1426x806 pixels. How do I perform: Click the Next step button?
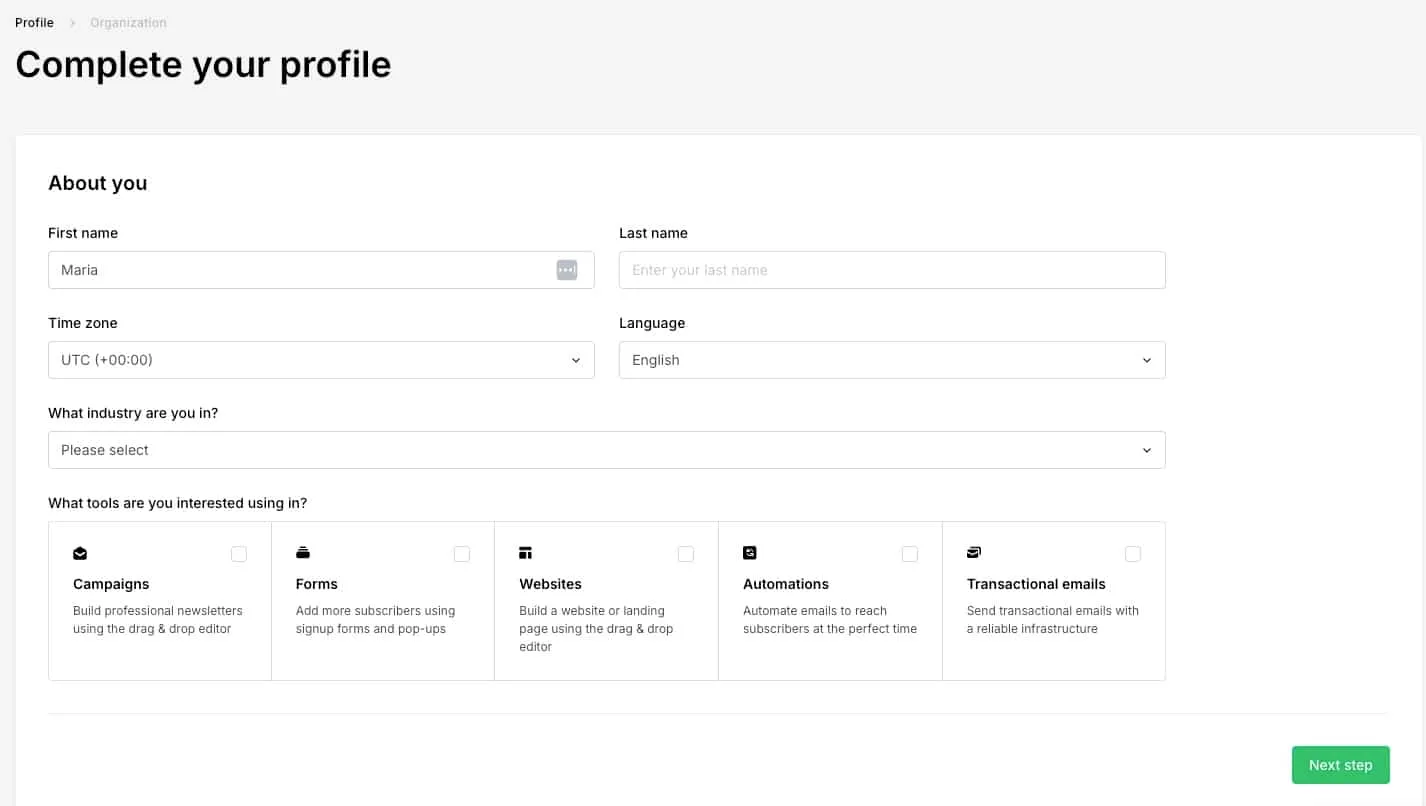1341,765
